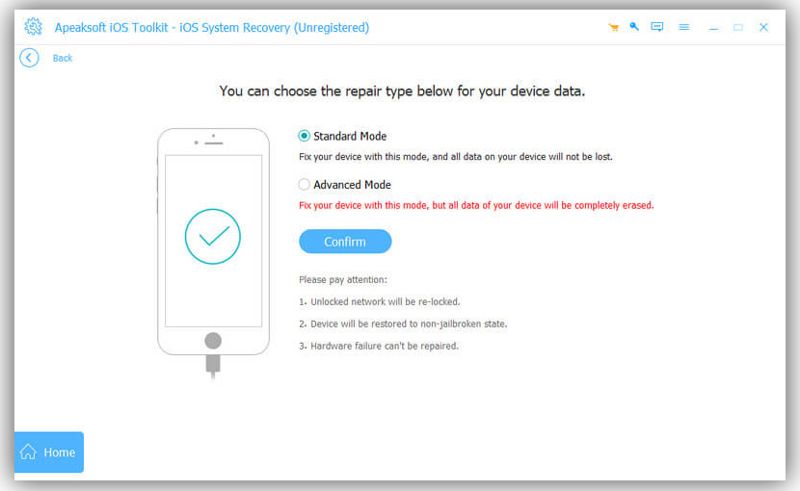Click the register key icon

coord(634,27)
